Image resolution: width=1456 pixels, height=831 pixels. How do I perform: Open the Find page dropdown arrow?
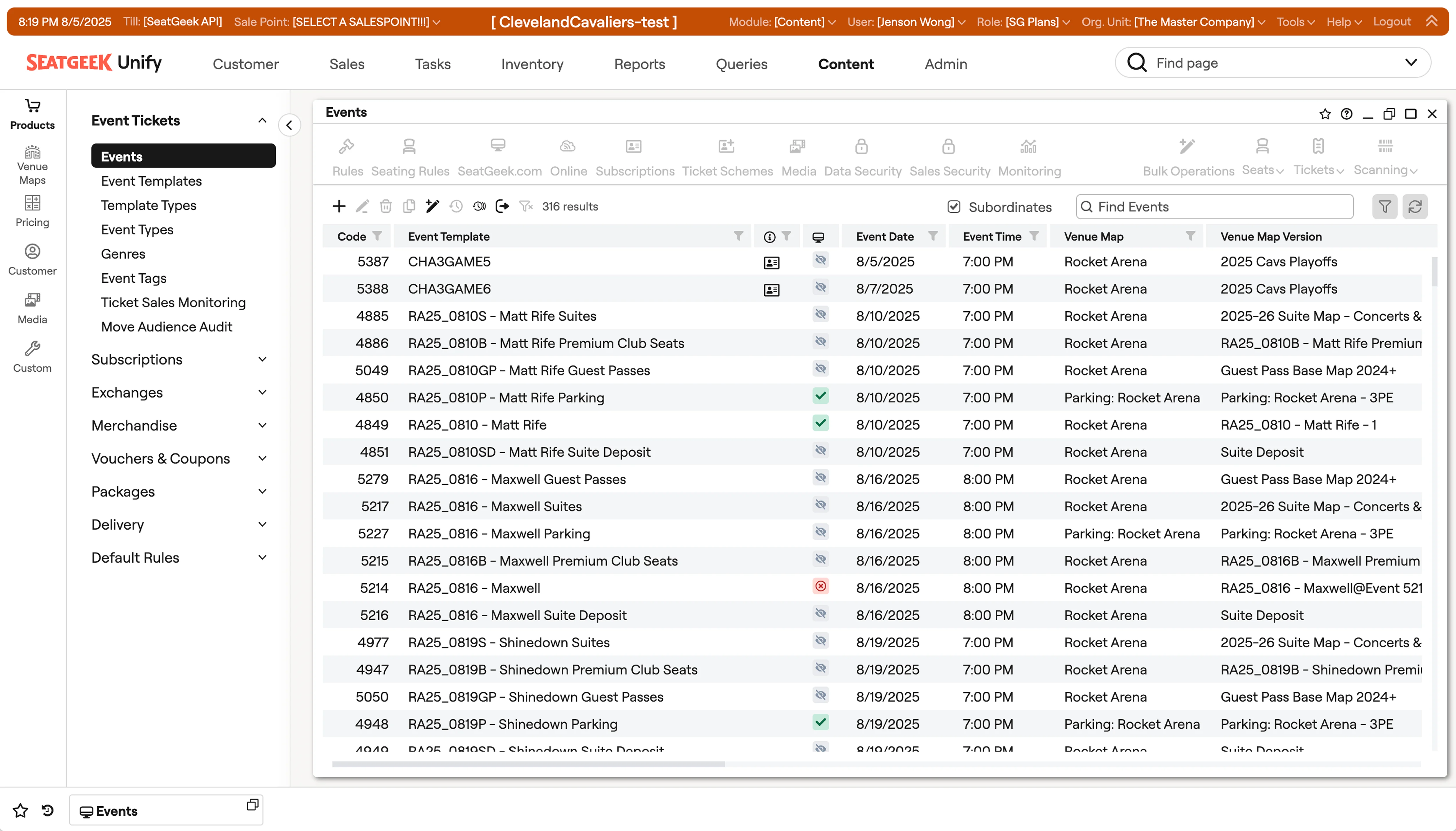(1410, 63)
